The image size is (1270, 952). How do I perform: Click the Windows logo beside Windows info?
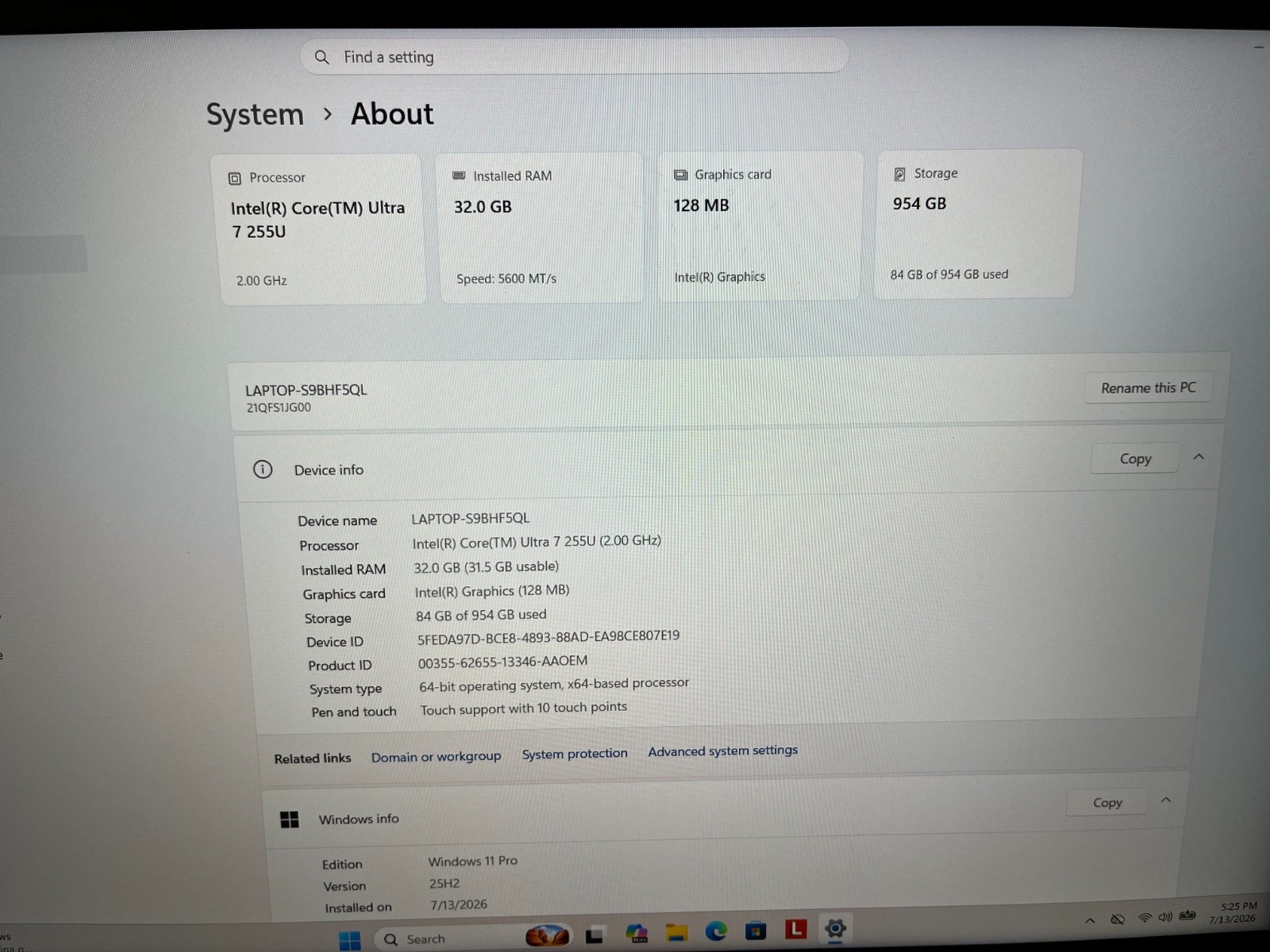point(290,820)
